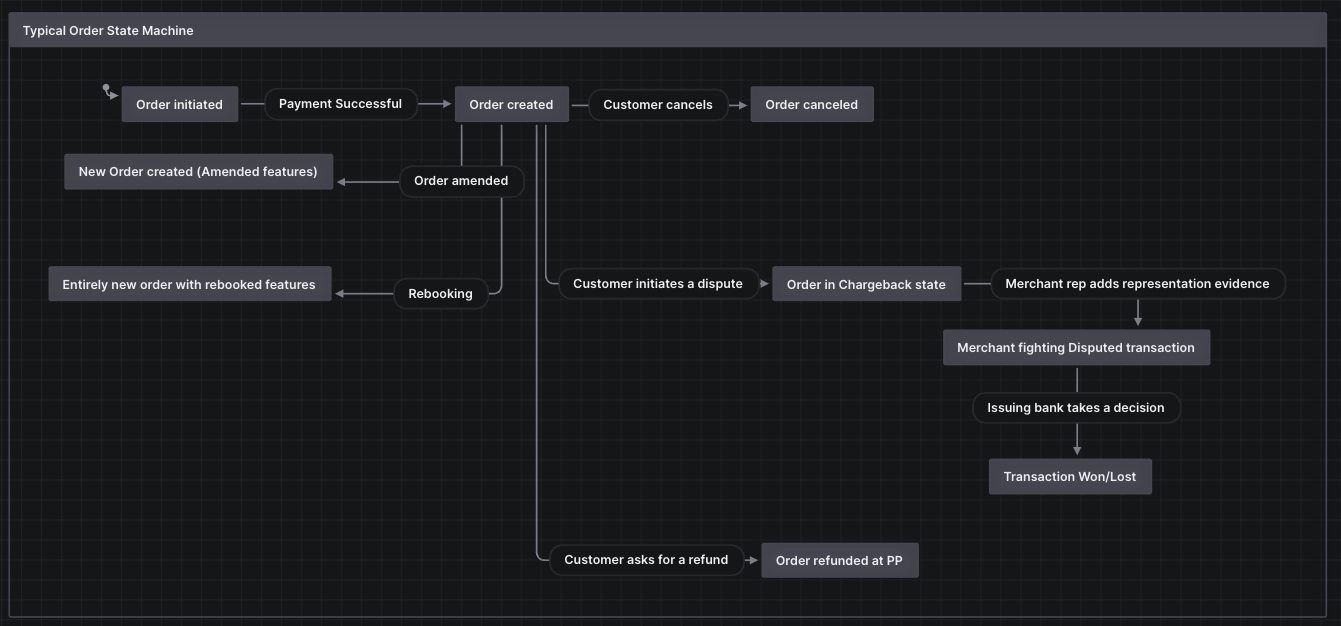Screen dimensions: 1341x626
Task: Select Entirely new order with rebooked features node
Action: (190, 284)
